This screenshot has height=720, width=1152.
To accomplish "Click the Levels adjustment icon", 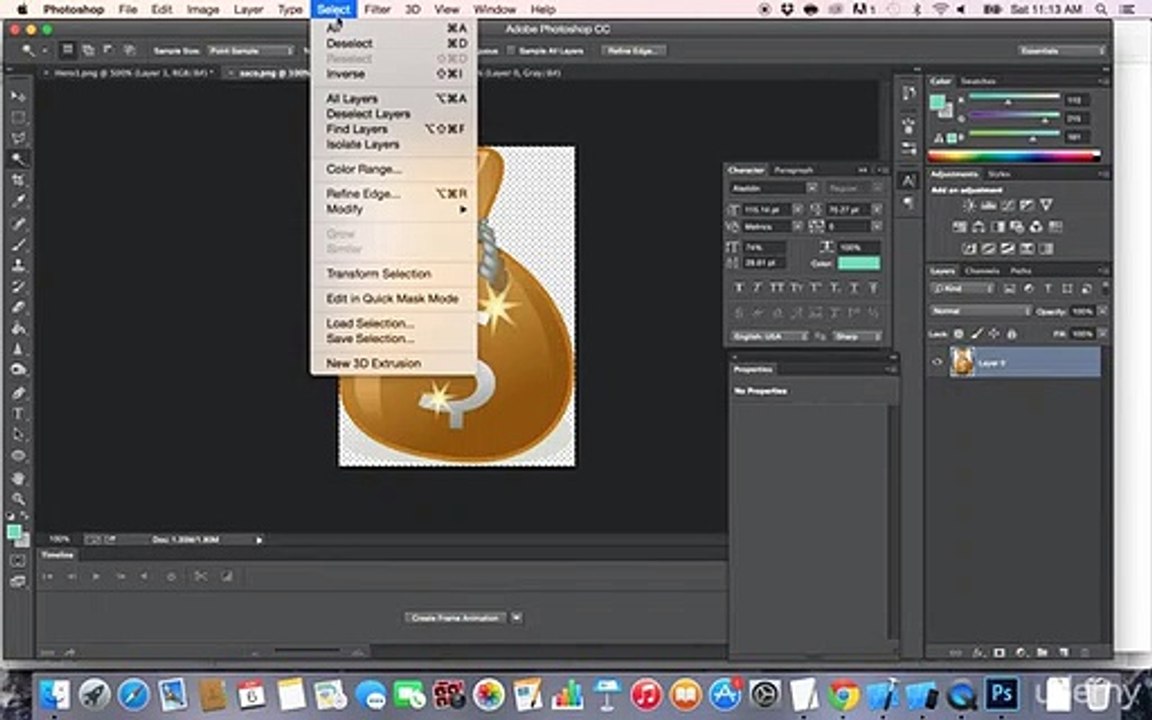I will point(988,206).
